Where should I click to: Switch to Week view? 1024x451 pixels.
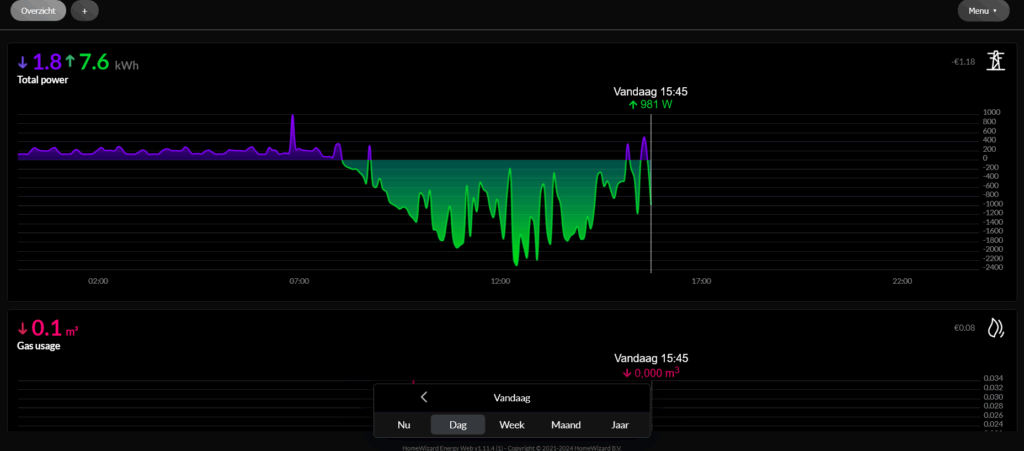[512, 425]
